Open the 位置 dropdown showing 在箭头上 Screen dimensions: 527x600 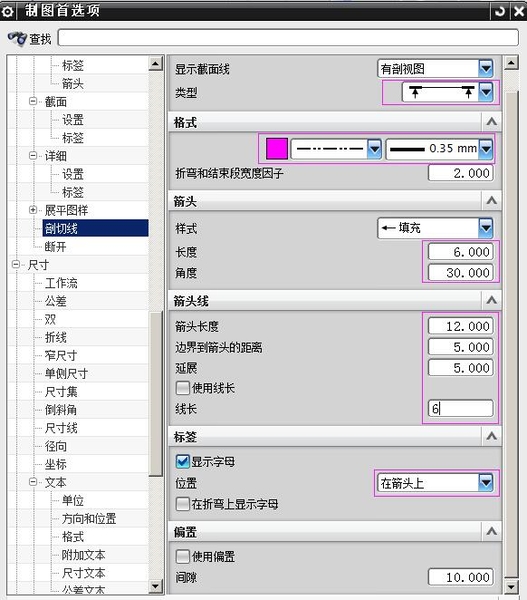pos(485,483)
